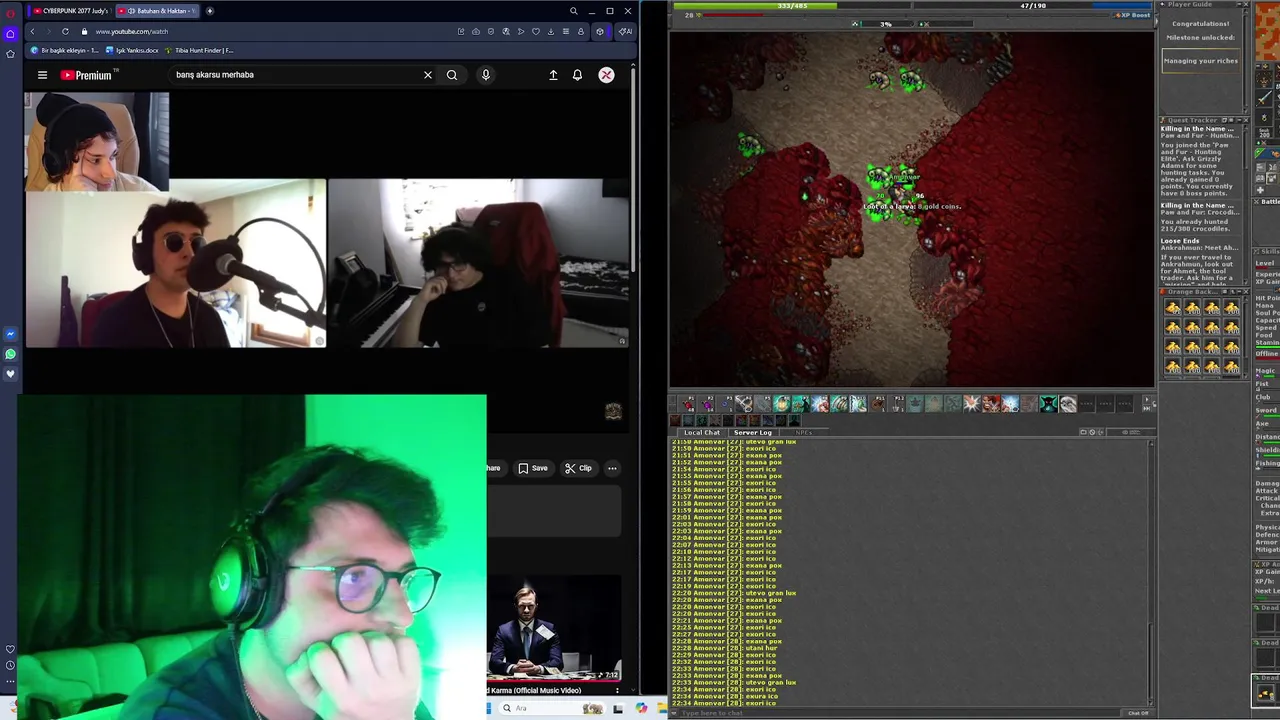Open options for the Karma recommended video
Image resolution: width=1280 pixels, height=720 pixels.
click(x=617, y=690)
